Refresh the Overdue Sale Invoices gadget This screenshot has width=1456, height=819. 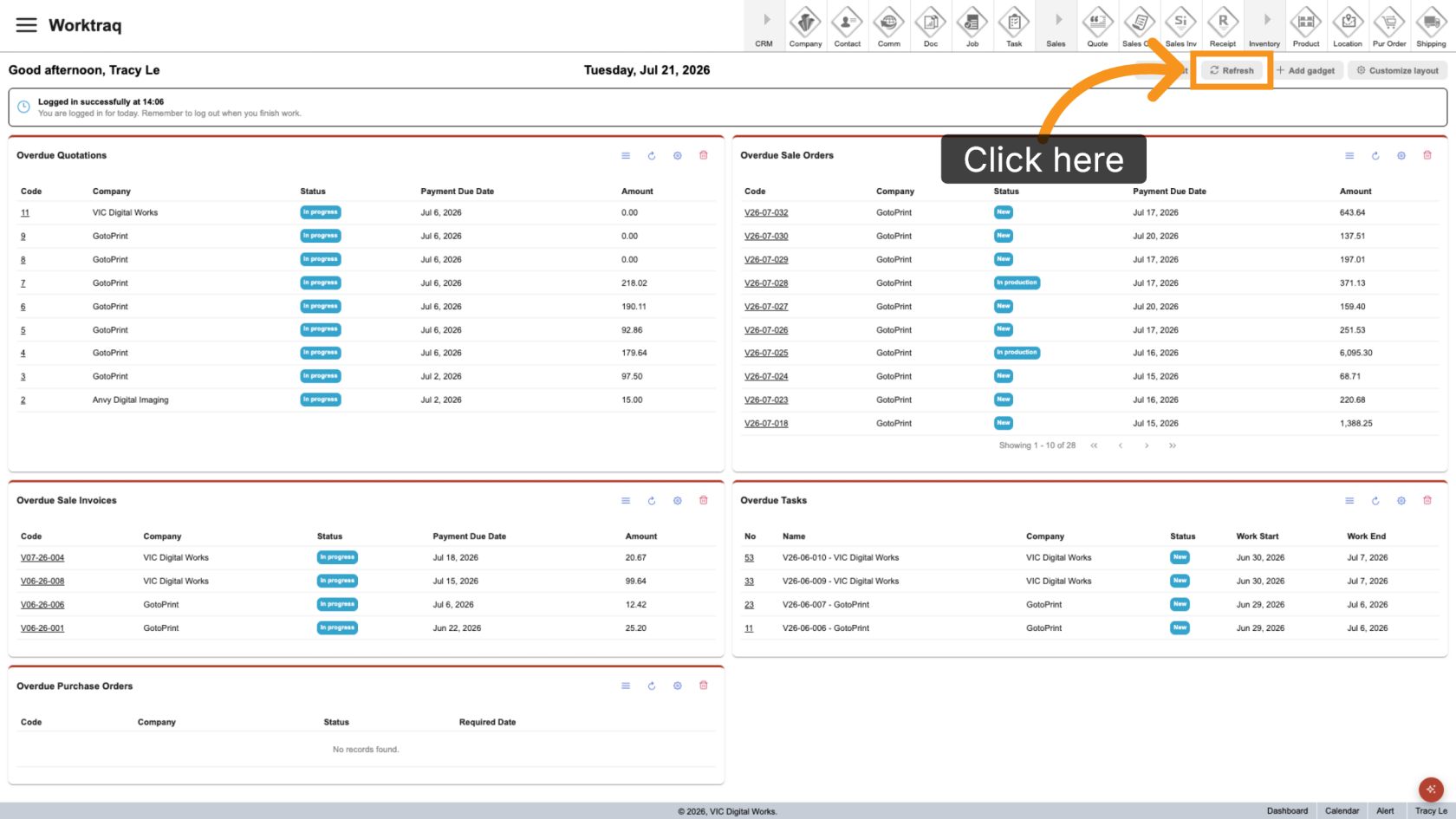(652, 501)
